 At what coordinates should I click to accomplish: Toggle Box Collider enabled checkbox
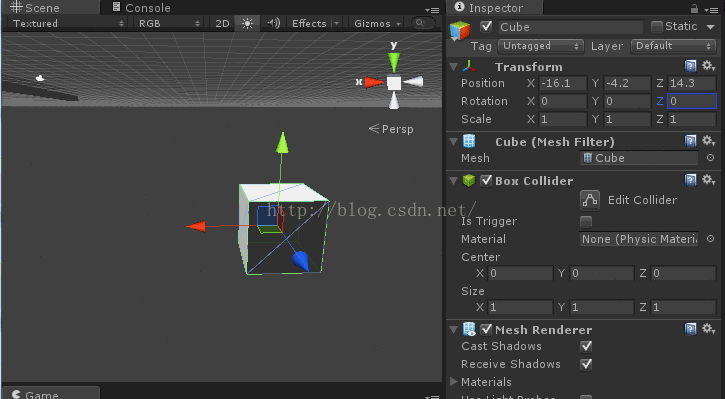(486, 180)
